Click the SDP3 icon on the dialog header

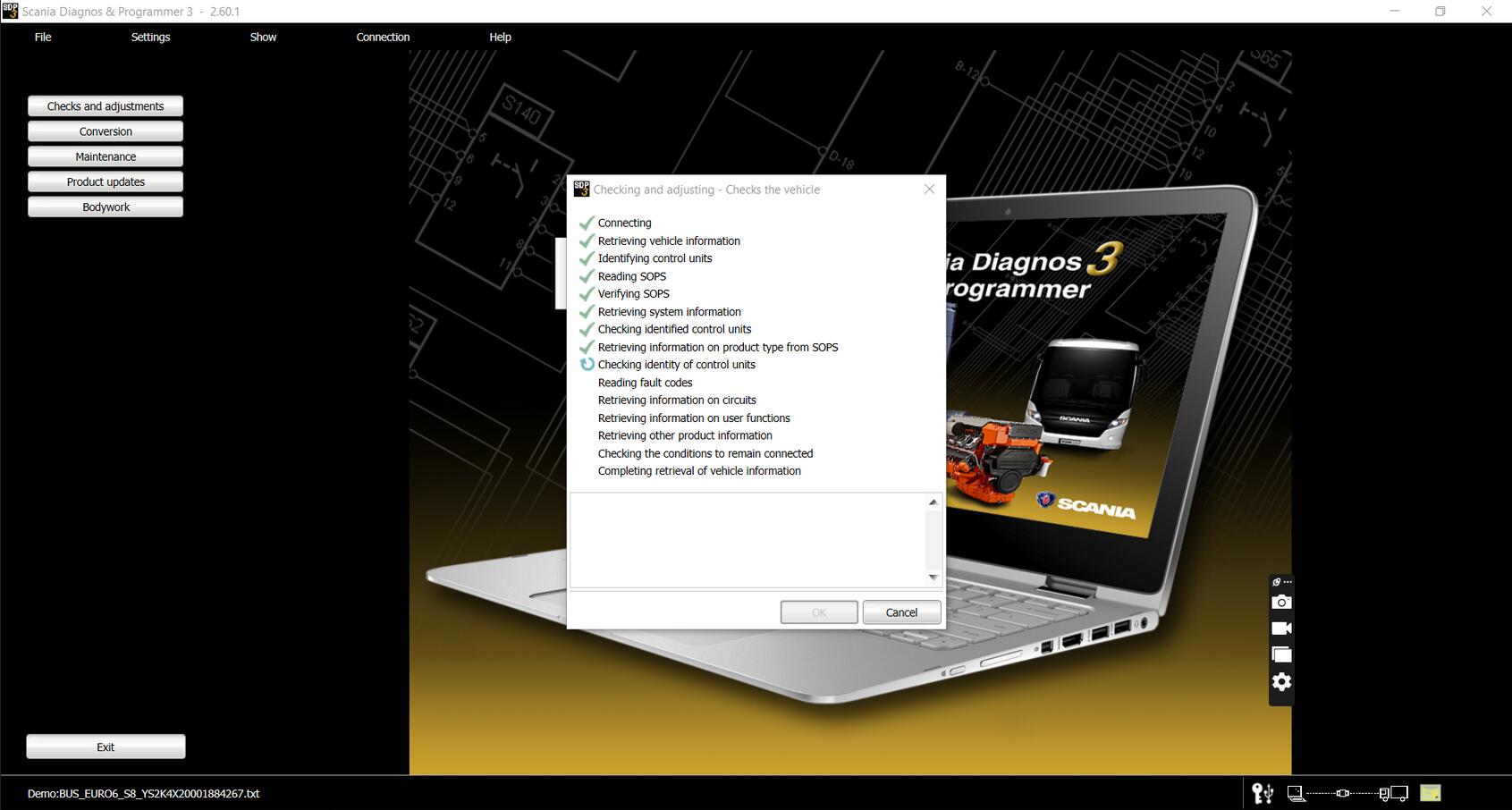[x=581, y=189]
